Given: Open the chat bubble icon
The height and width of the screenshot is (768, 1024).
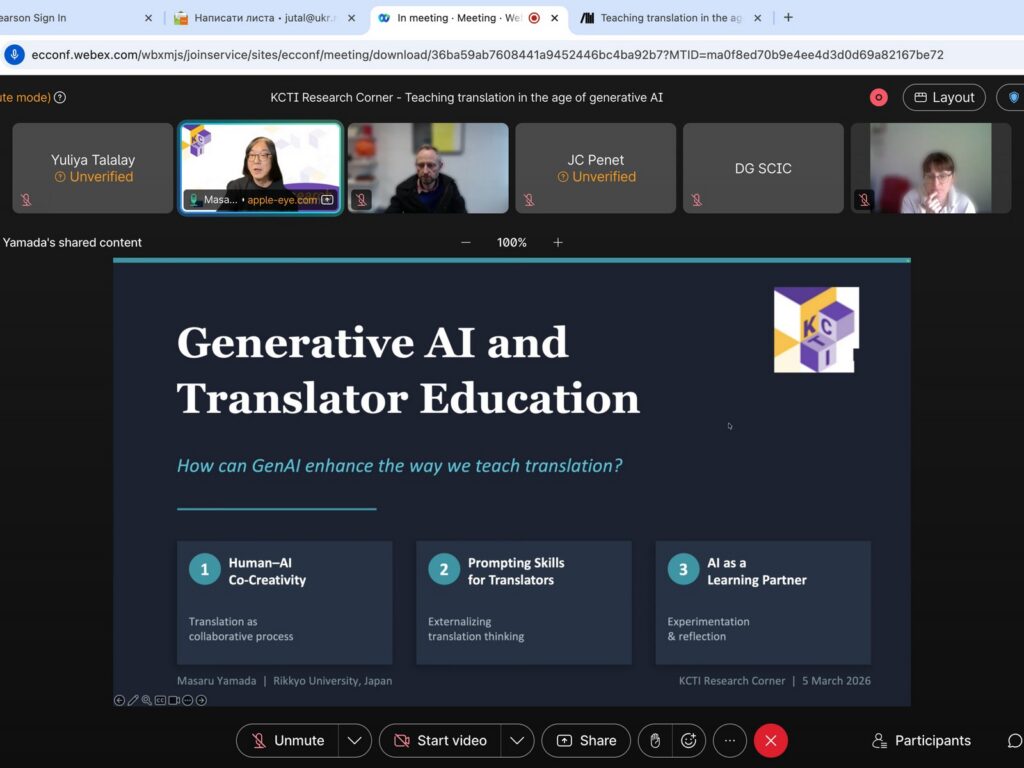Looking at the screenshot, I should click(1013, 741).
